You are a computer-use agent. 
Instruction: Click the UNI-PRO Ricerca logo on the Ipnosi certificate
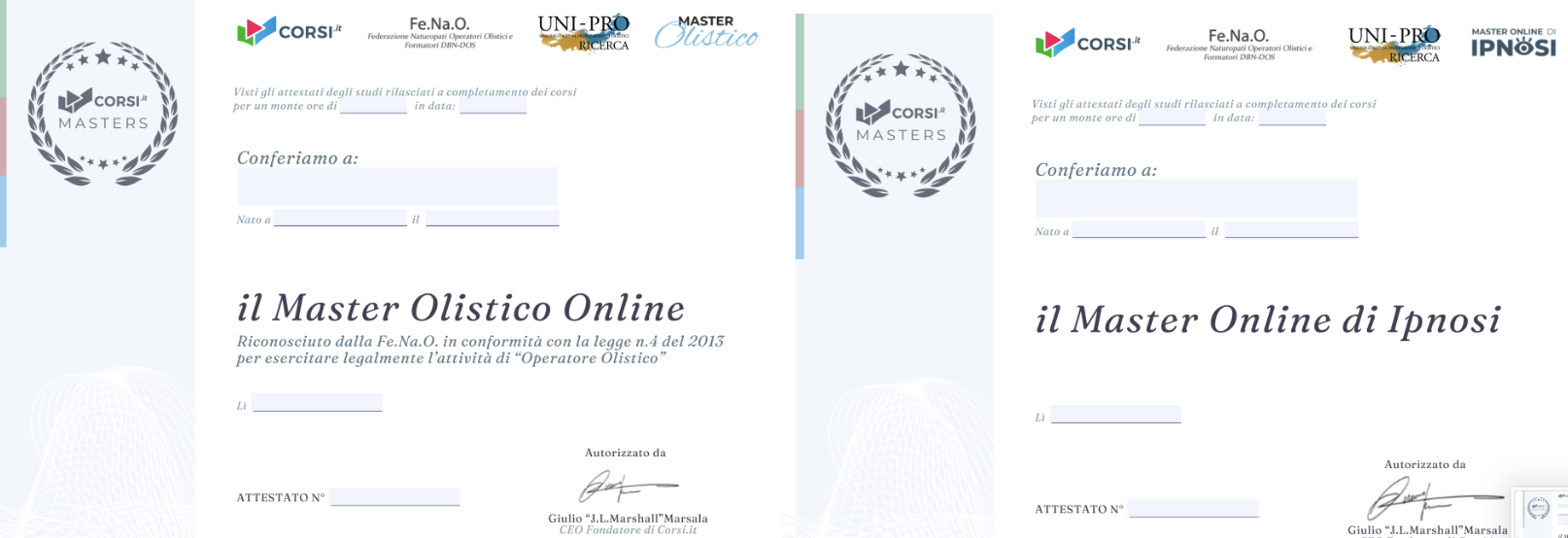pos(1394,45)
